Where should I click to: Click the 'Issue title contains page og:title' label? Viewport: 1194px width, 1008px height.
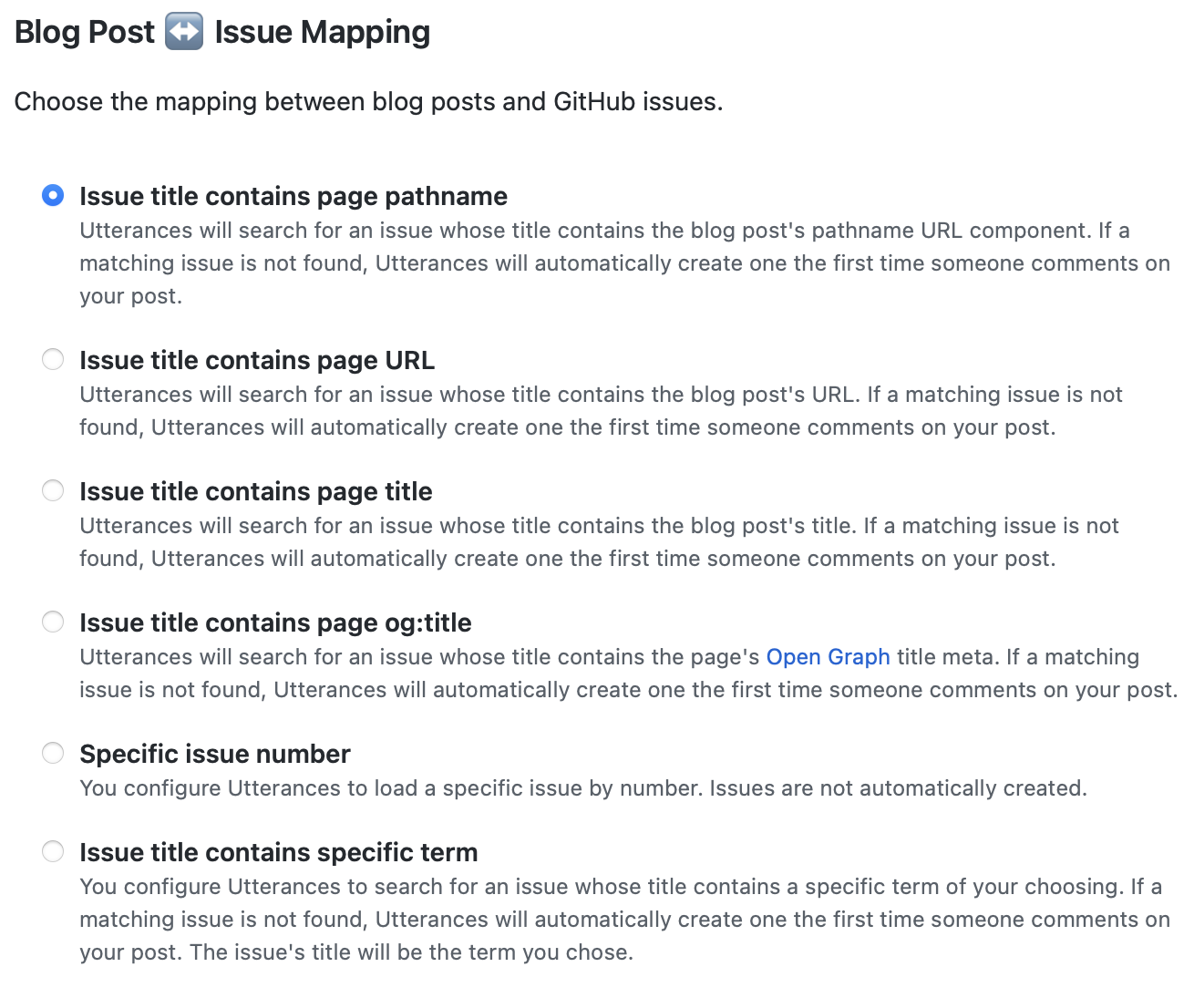point(275,622)
